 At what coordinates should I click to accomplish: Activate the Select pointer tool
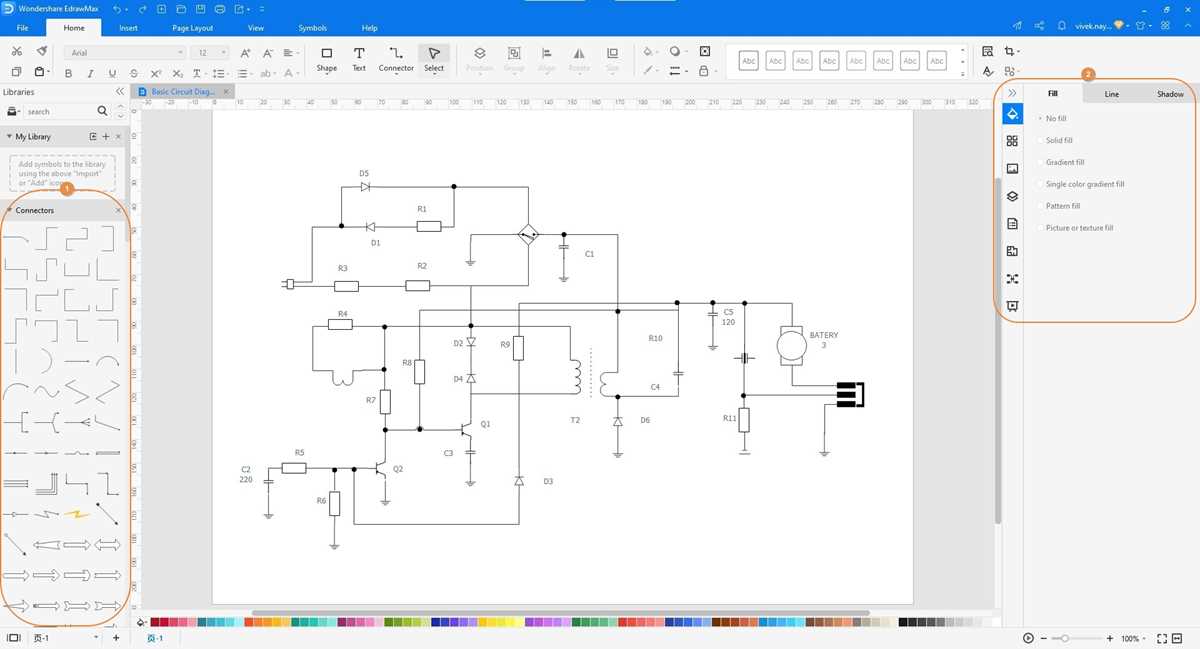[434, 59]
